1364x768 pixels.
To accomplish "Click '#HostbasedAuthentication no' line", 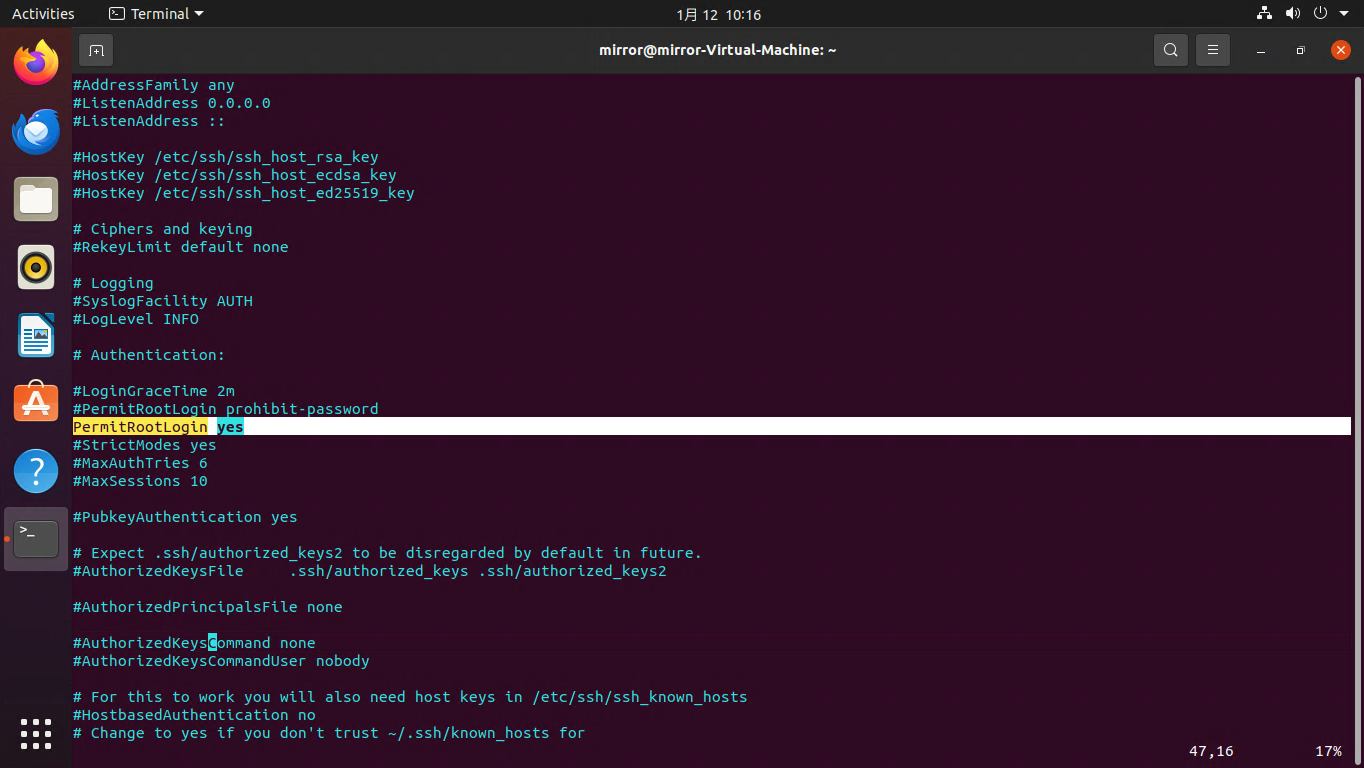I will tap(194, 715).
